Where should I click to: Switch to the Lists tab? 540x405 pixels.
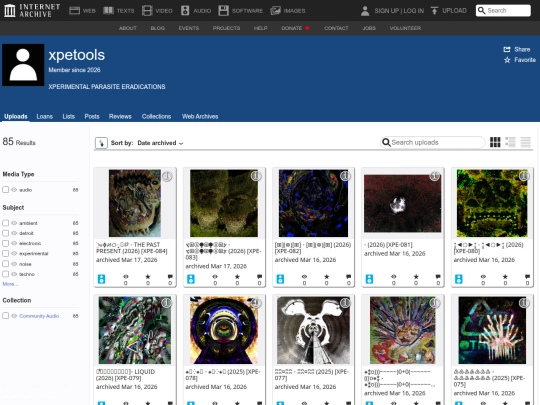pyautogui.click(x=69, y=116)
